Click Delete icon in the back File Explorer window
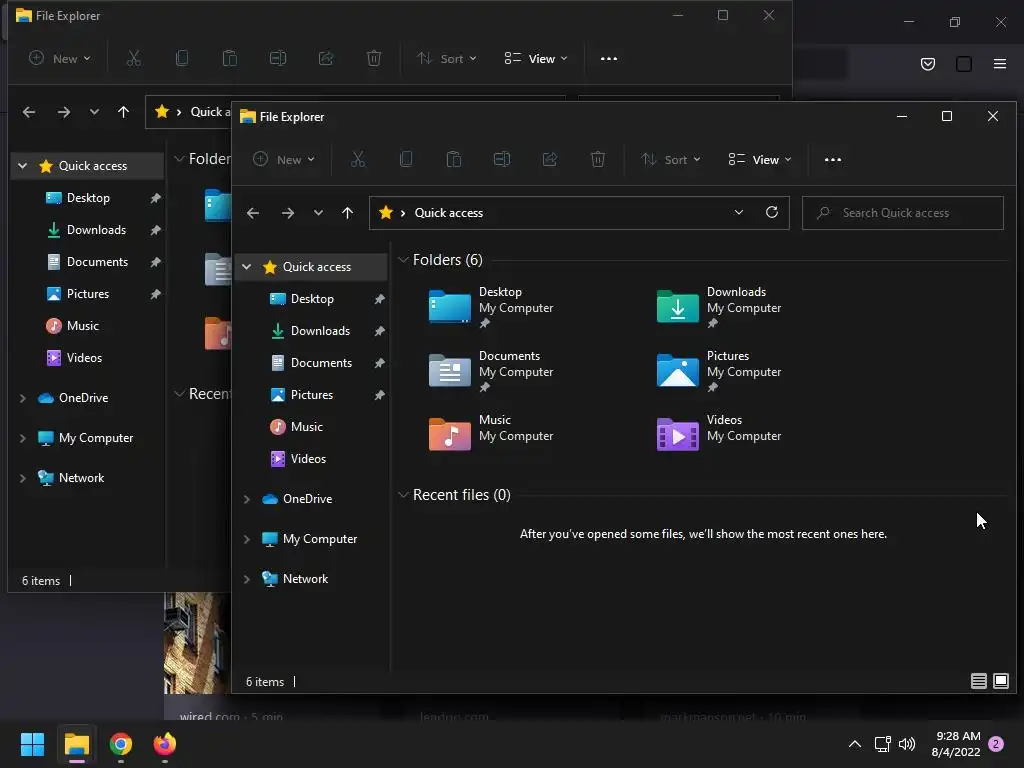1024x768 pixels. [x=374, y=59]
